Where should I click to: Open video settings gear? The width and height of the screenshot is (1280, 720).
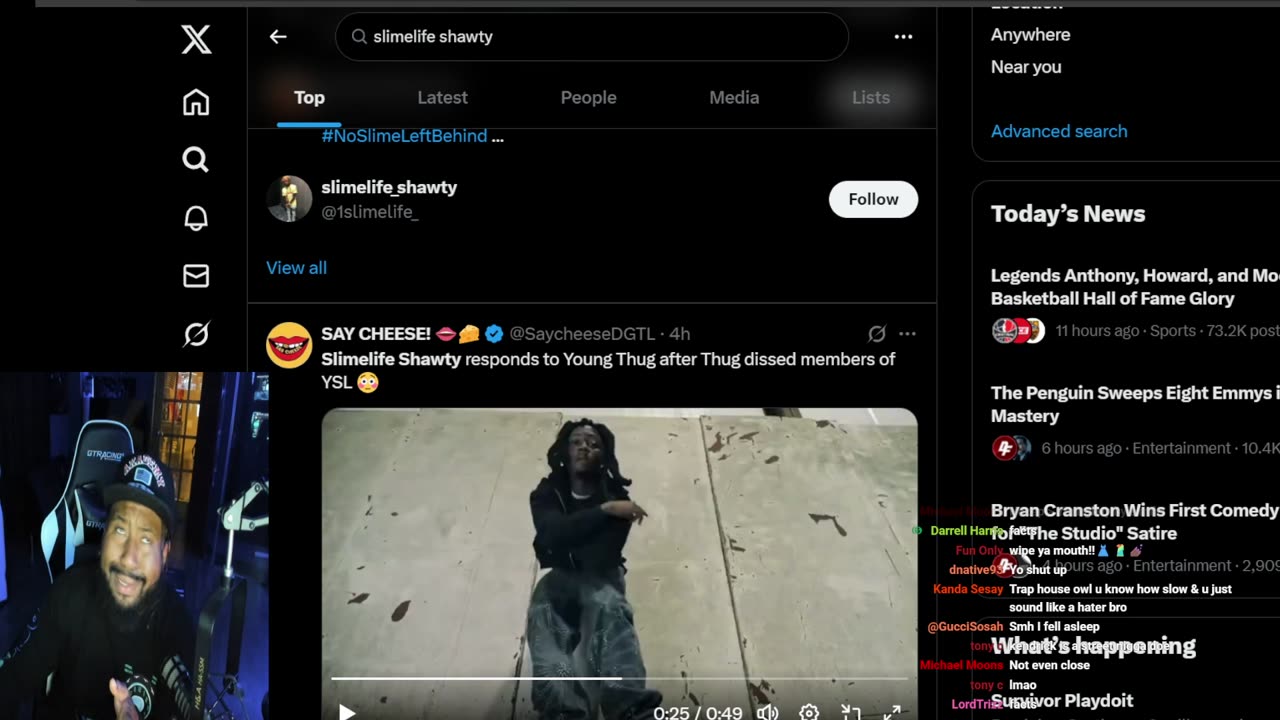[809, 712]
